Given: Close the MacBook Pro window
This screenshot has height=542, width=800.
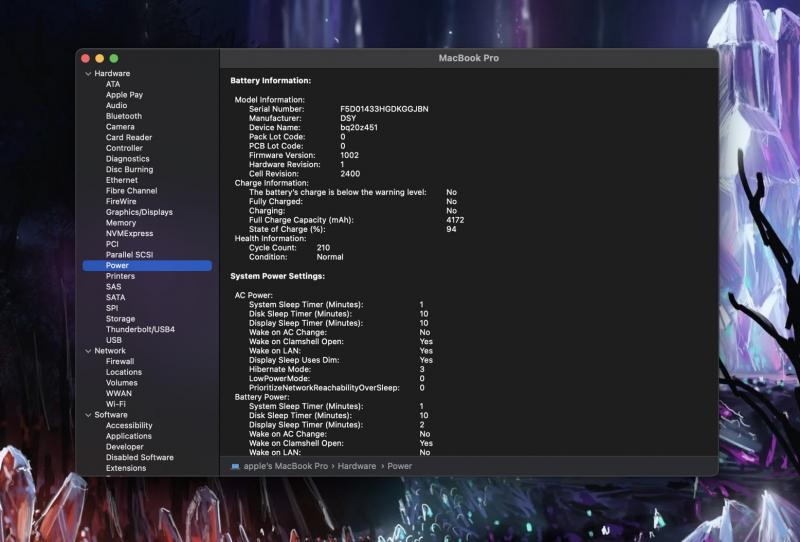Looking at the screenshot, I should (x=85, y=59).
